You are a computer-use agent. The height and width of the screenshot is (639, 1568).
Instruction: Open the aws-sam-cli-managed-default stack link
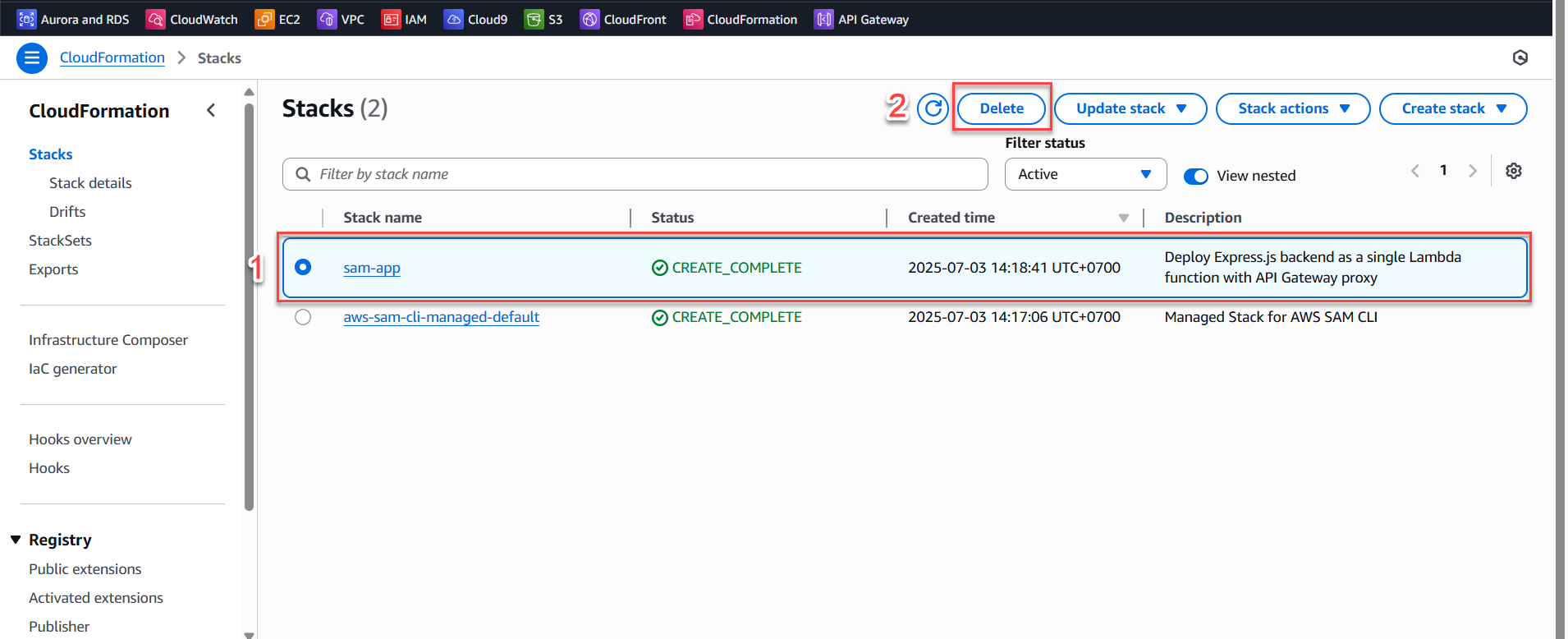(442, 317)
